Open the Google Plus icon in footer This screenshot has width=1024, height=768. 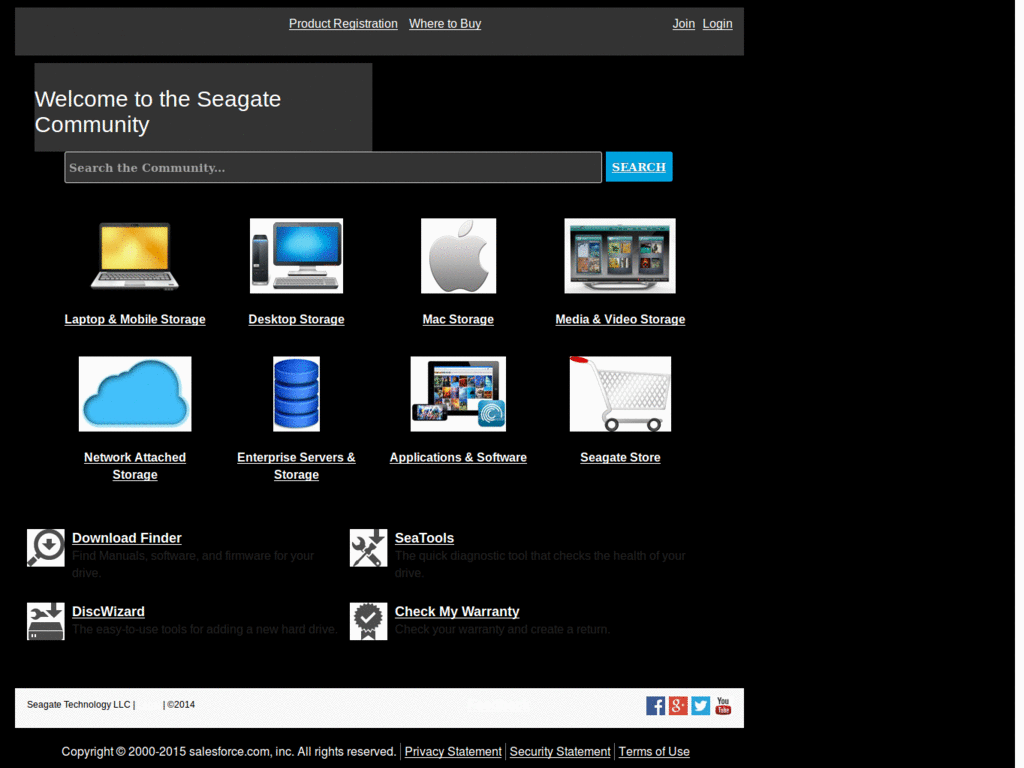click(678, 706)
